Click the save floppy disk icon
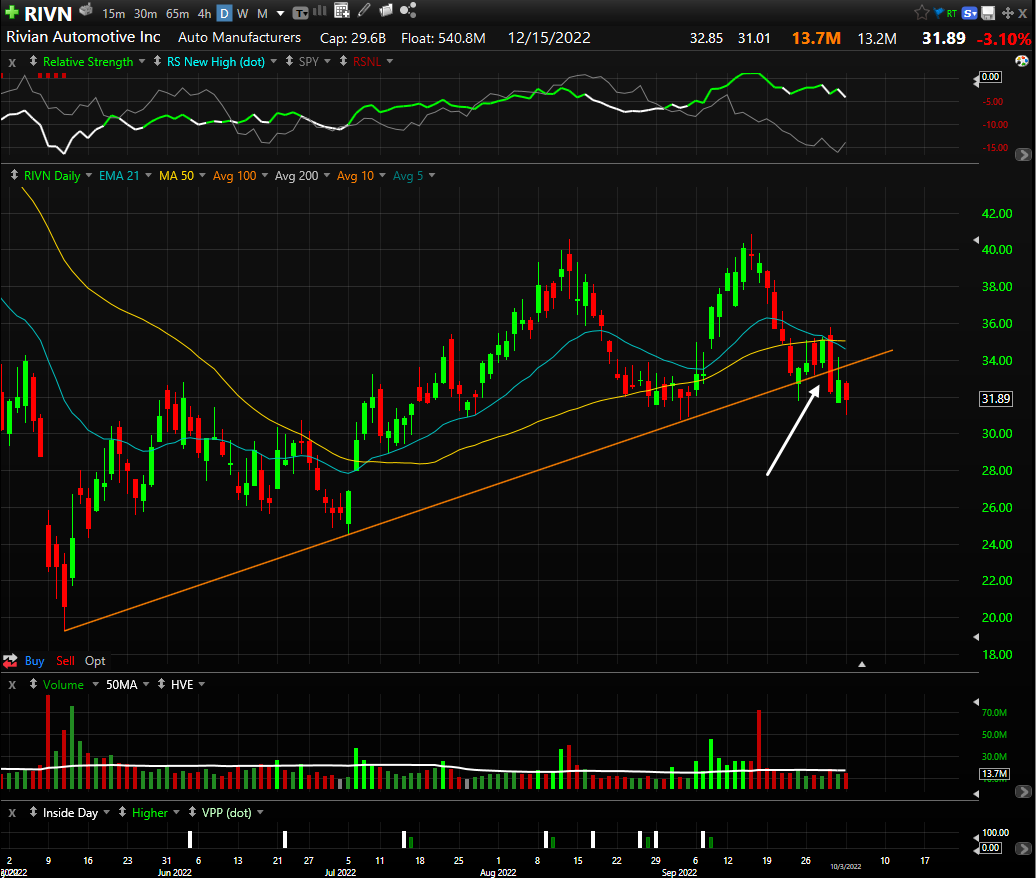Viewport: 1036px width, 878px height. tap(988, 13)
